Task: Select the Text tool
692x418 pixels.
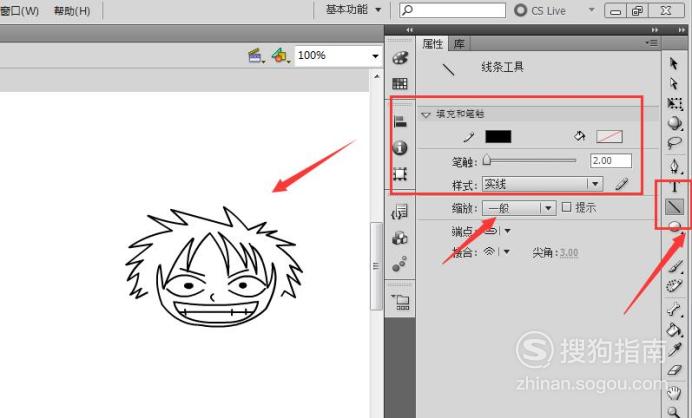Action: pyautogui.click(x=674, y=187)
